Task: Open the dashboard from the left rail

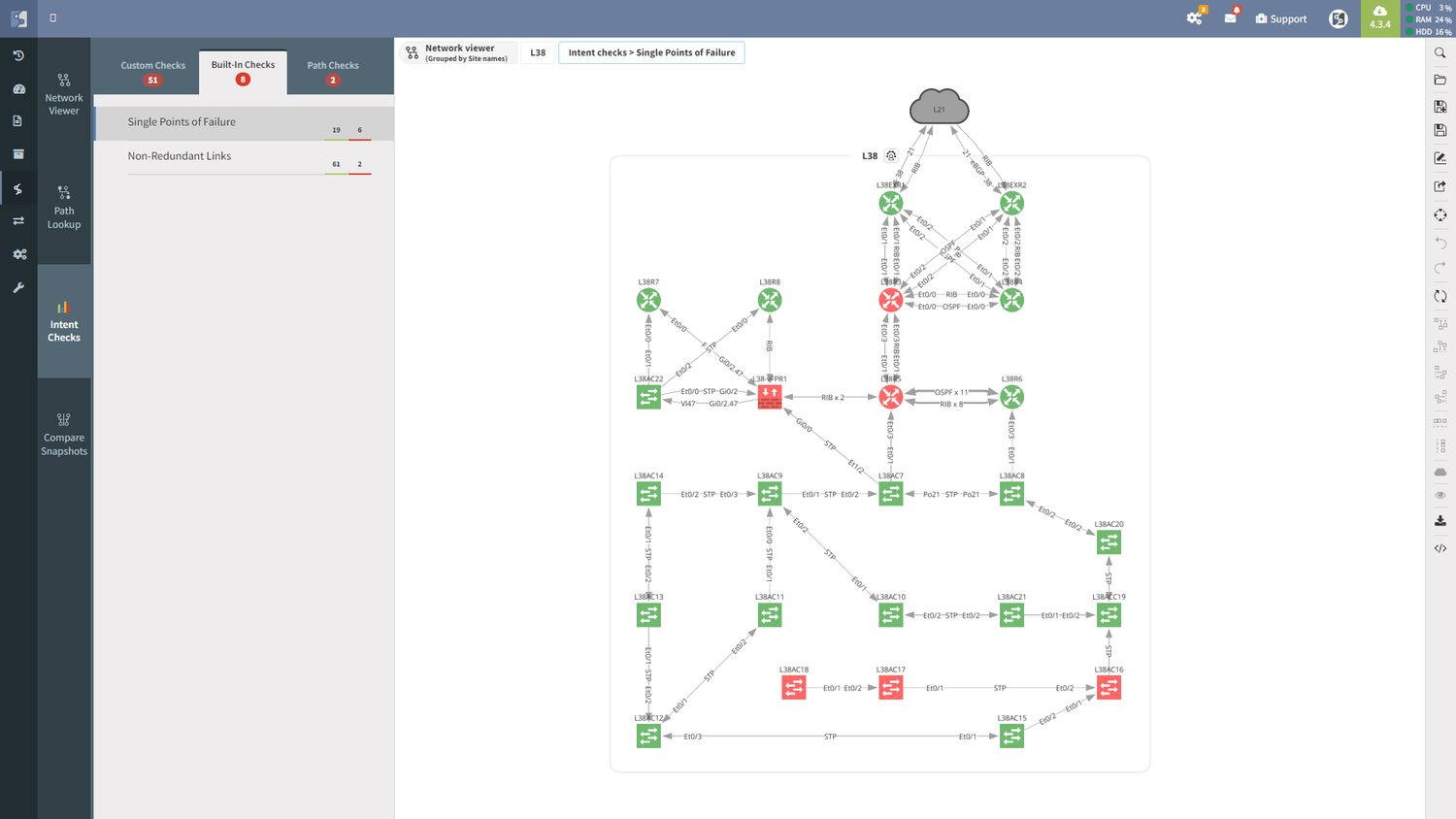Action: [17, 88]
